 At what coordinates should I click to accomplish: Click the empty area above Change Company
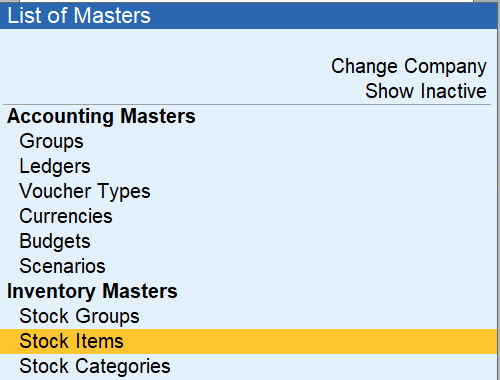click(x=248, y=42)
